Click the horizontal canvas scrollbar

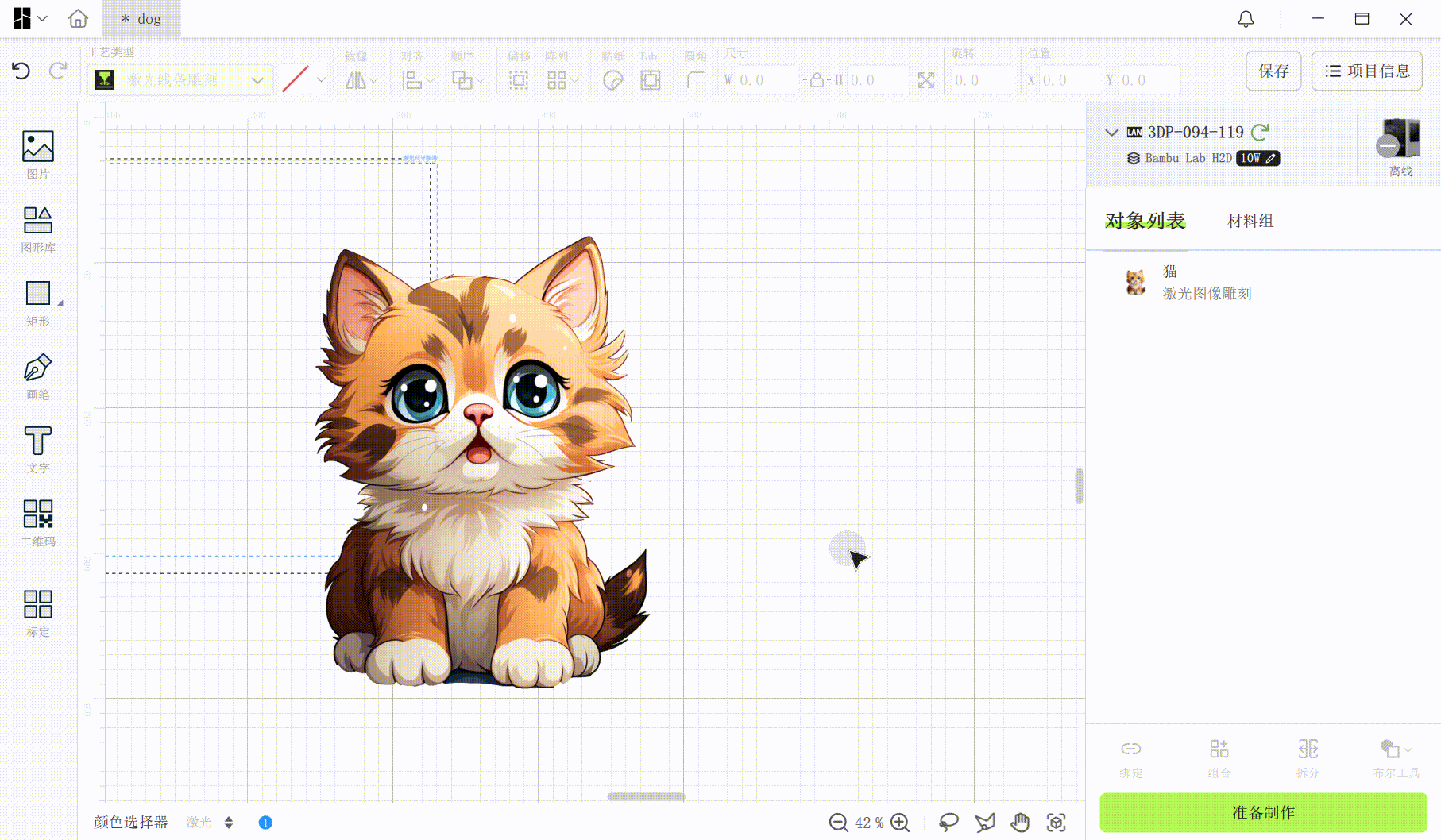tap(646, 796)
